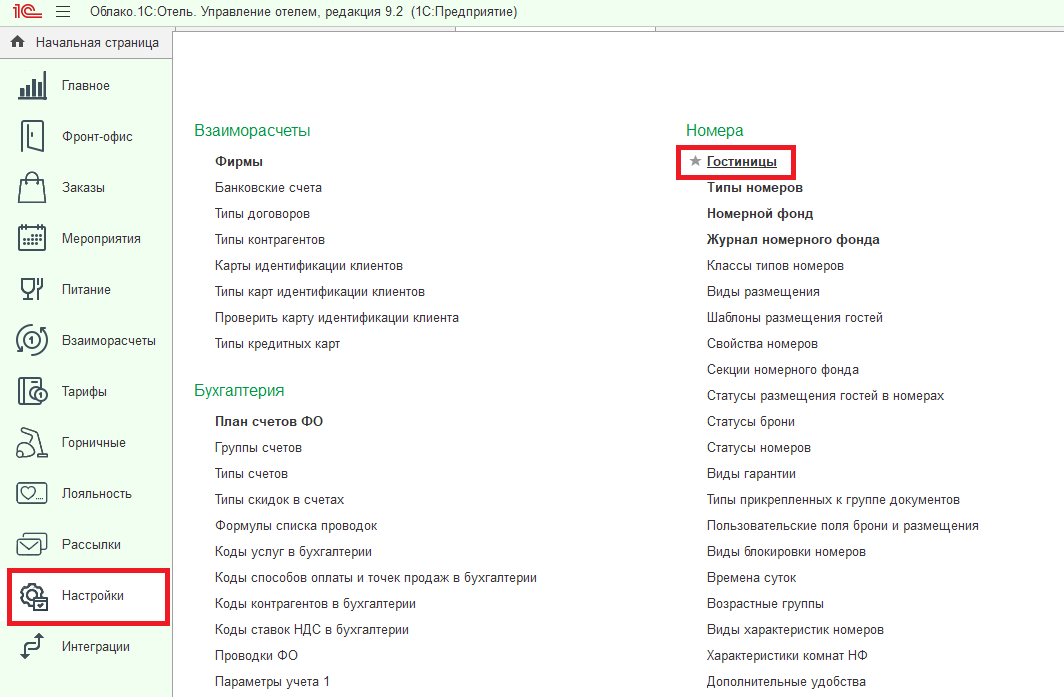
Task: Open Проводки ФО link
Action: (256, 656)
